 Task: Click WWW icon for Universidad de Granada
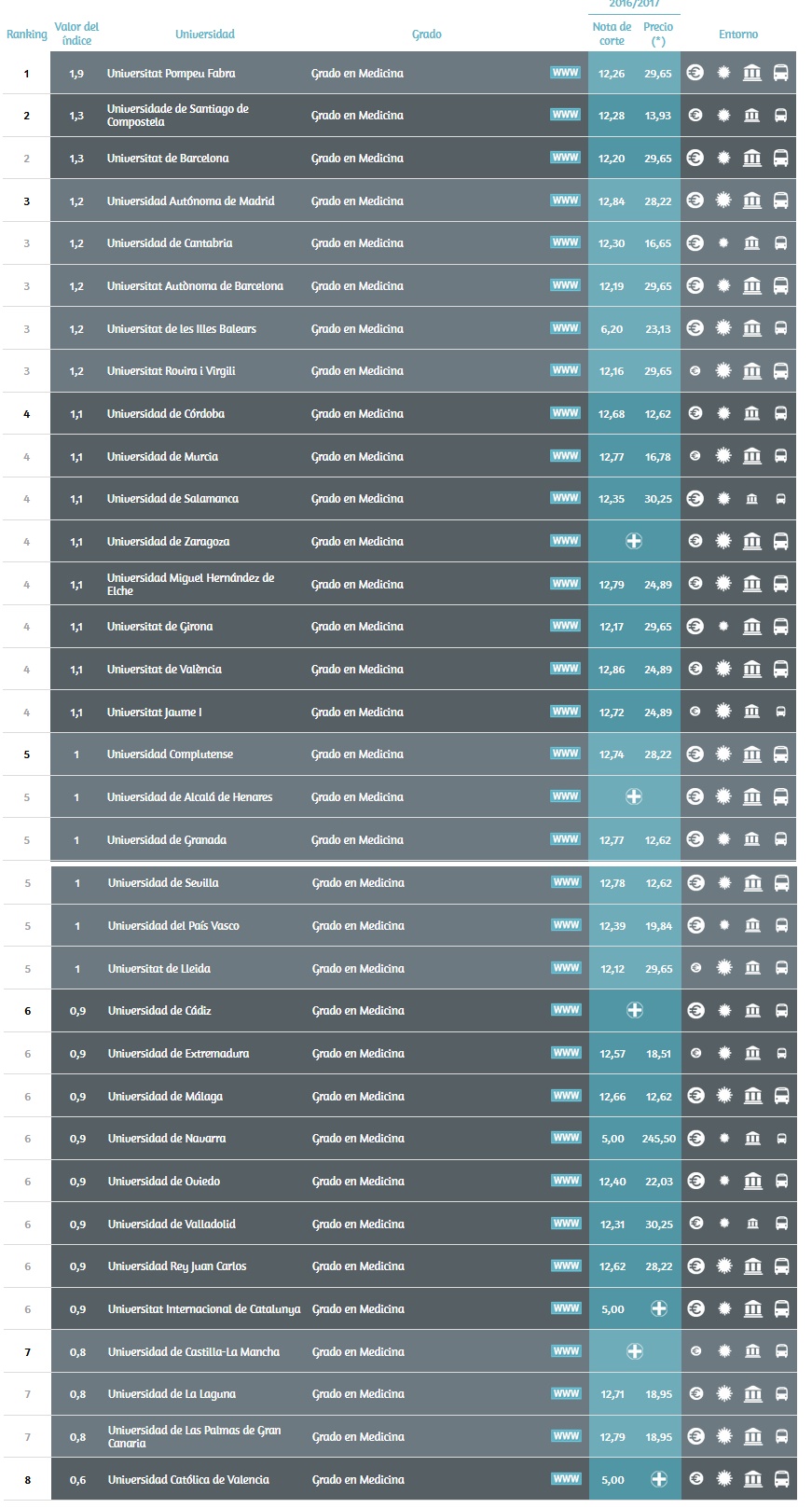[x=565, y=839]
